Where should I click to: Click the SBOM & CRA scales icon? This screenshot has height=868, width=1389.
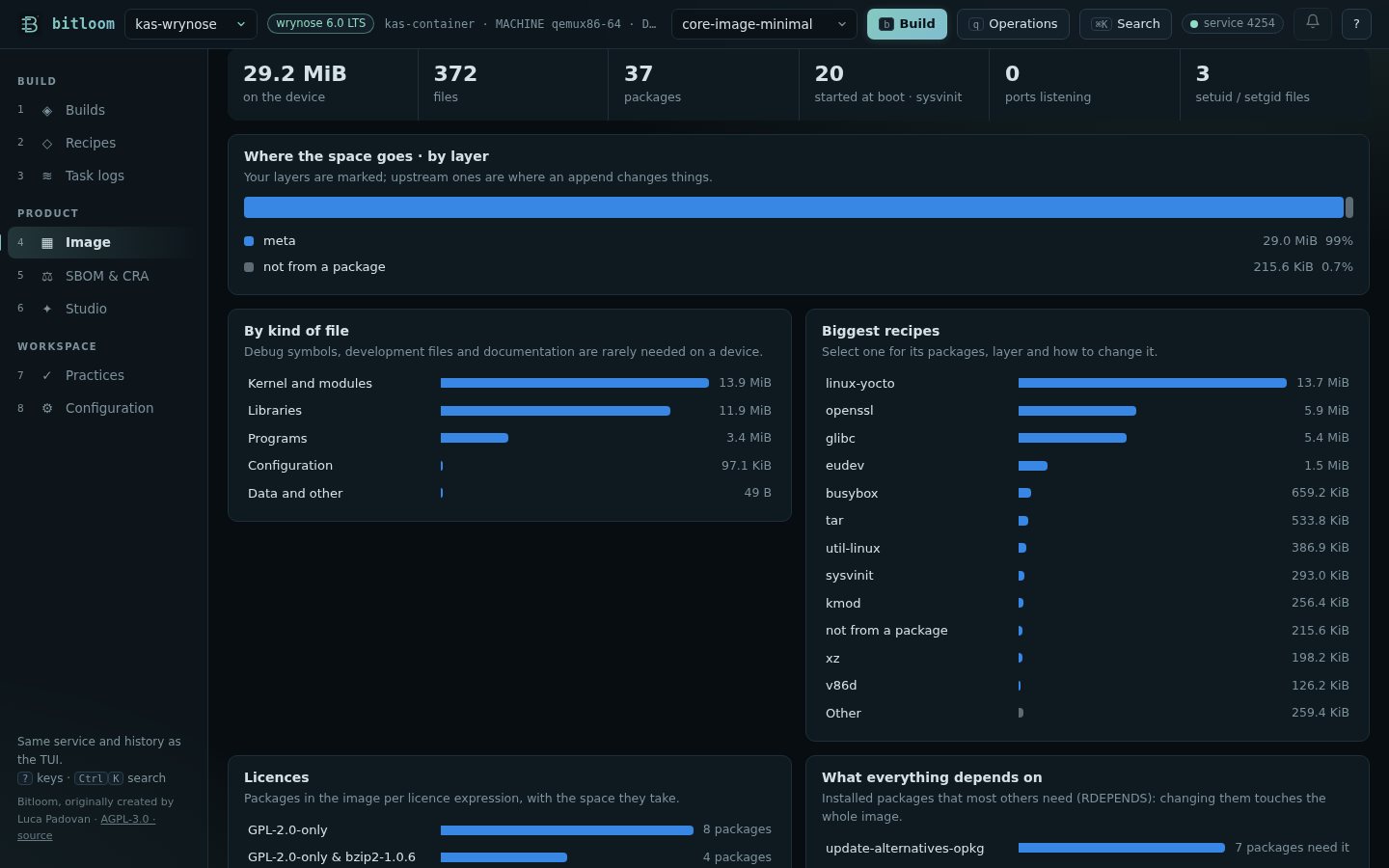pos(47,277)
